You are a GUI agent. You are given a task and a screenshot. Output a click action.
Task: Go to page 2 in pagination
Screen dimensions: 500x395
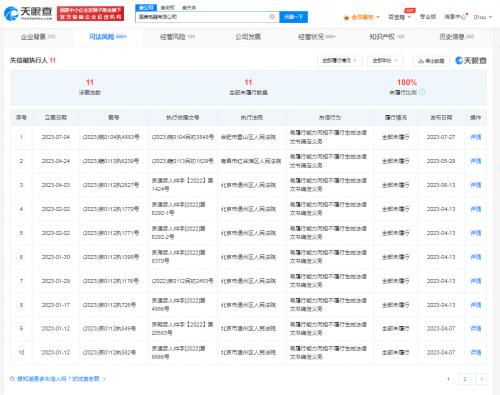465,379
